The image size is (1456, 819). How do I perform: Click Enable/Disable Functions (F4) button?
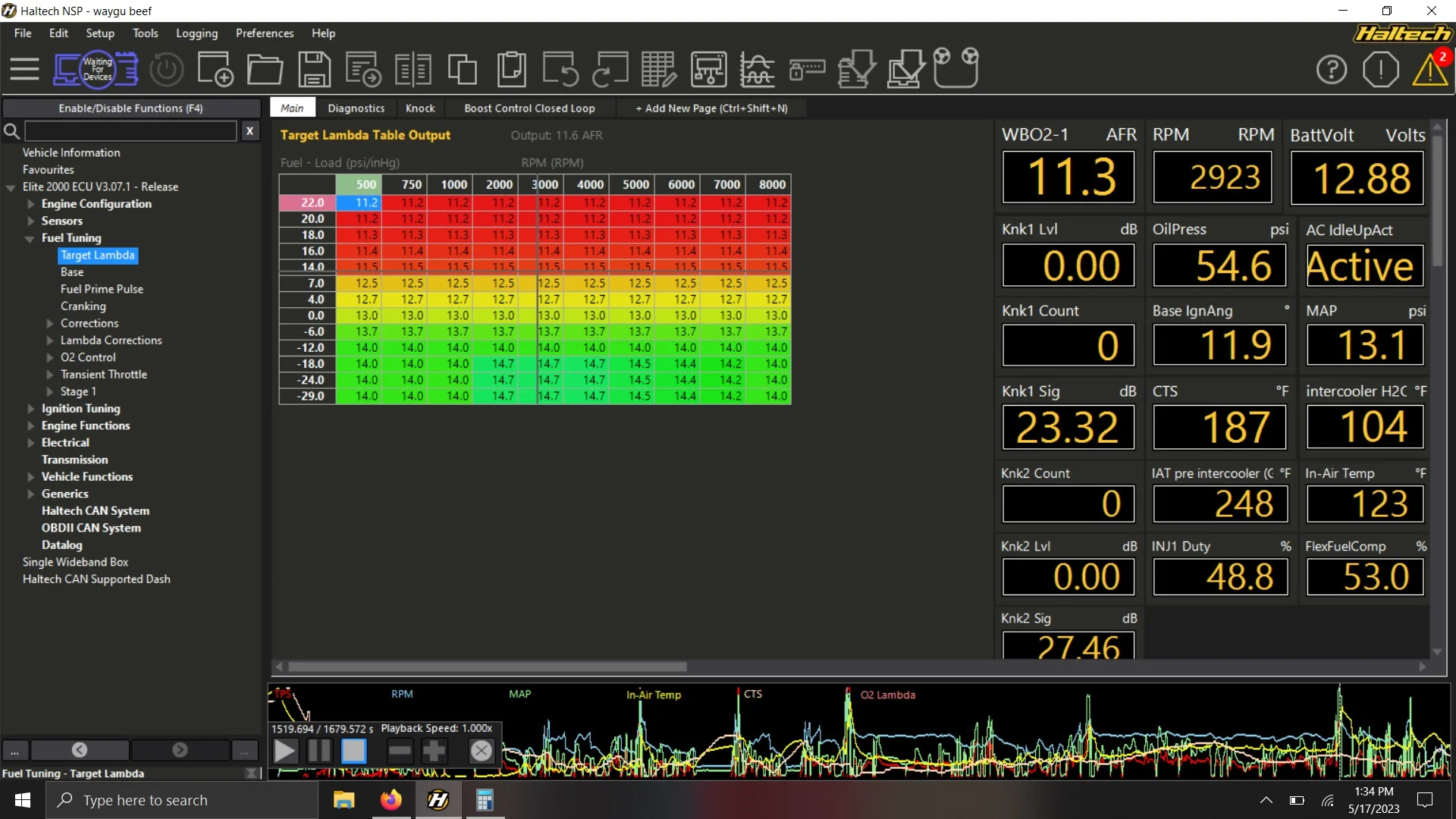coord(131,108)
